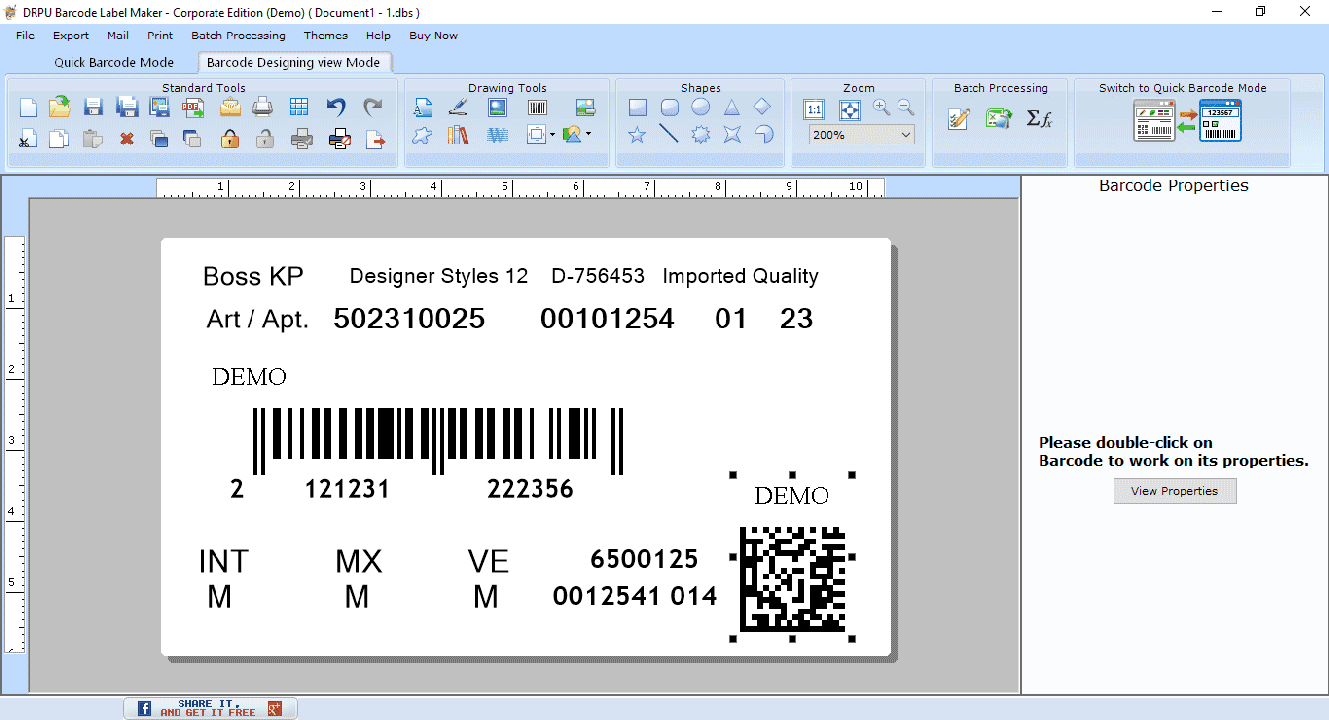Expand the frame style dropdown arrow

pos(552,134)
